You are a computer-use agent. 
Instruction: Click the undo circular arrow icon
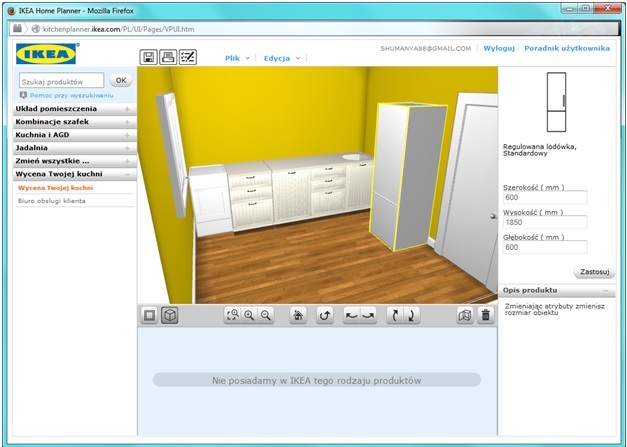(x=324, y=315)
